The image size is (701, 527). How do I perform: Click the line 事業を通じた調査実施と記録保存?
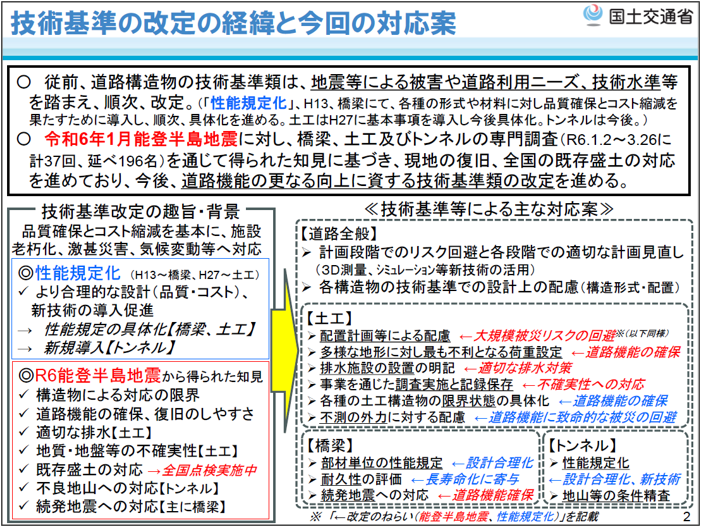click(416, 384)
